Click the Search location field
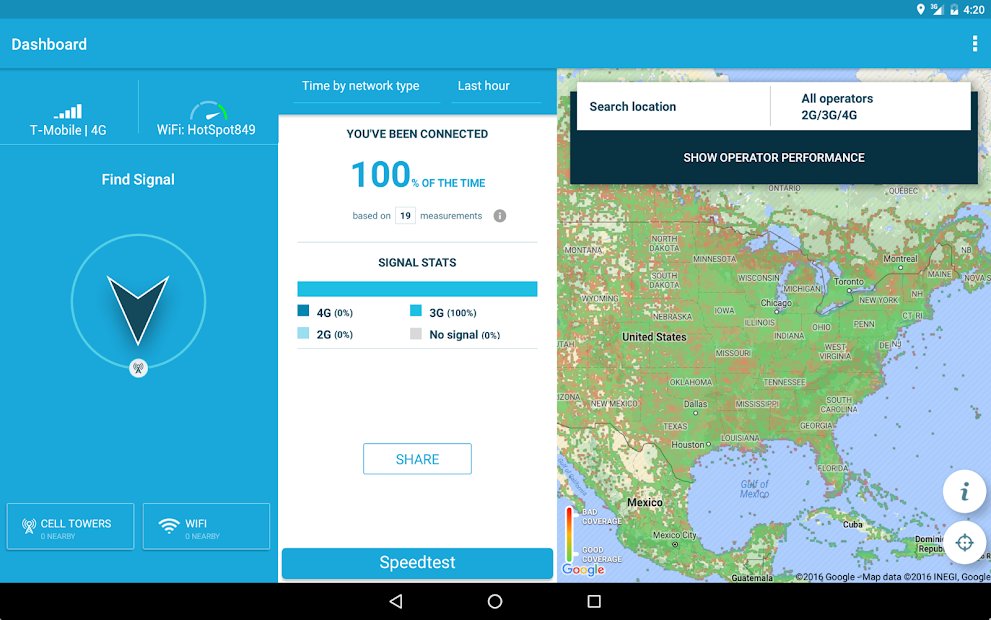Viewport: 991px width, 620px height. coord(672,107)
